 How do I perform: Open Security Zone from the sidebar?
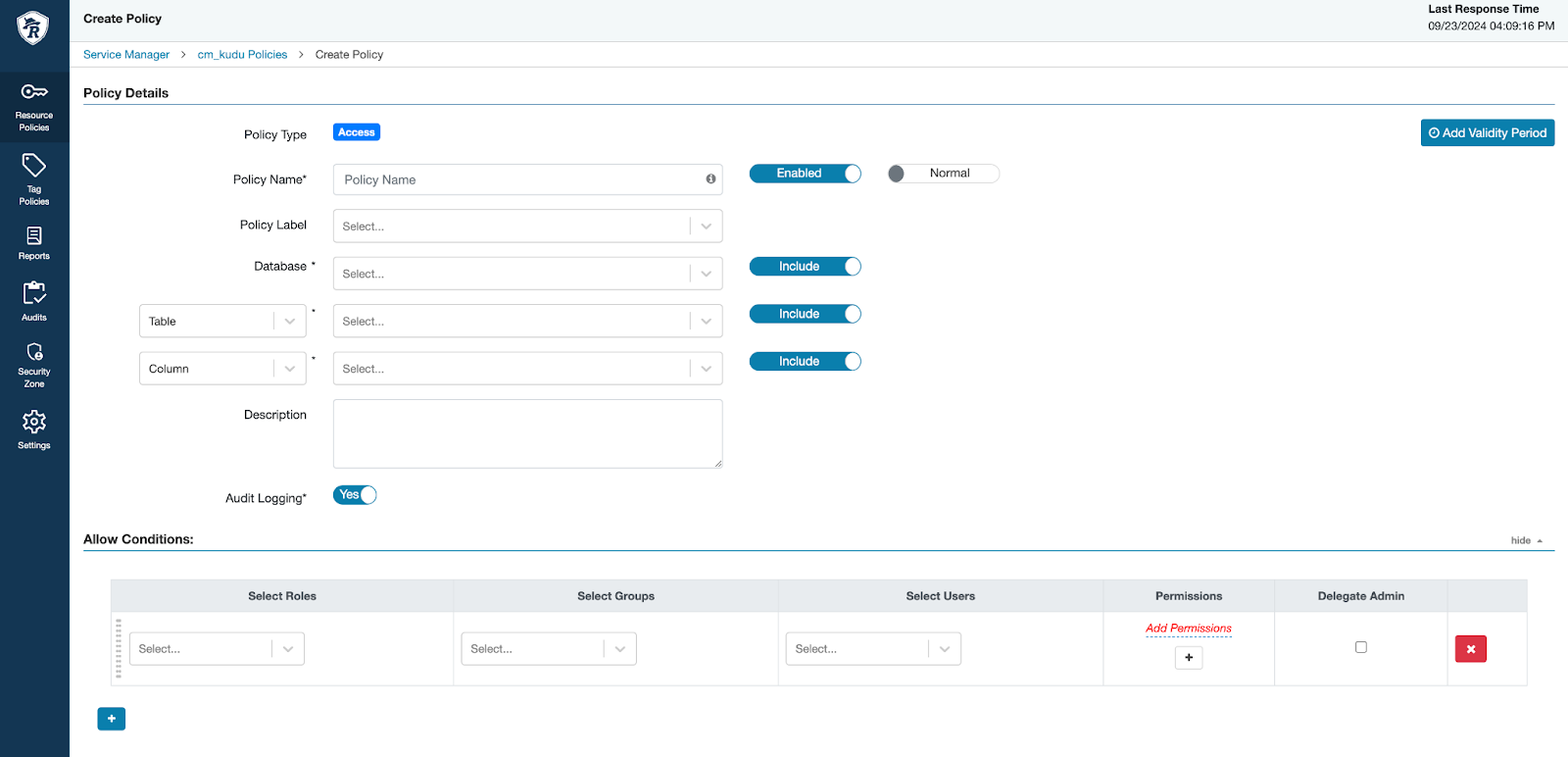tap(34, 364)
